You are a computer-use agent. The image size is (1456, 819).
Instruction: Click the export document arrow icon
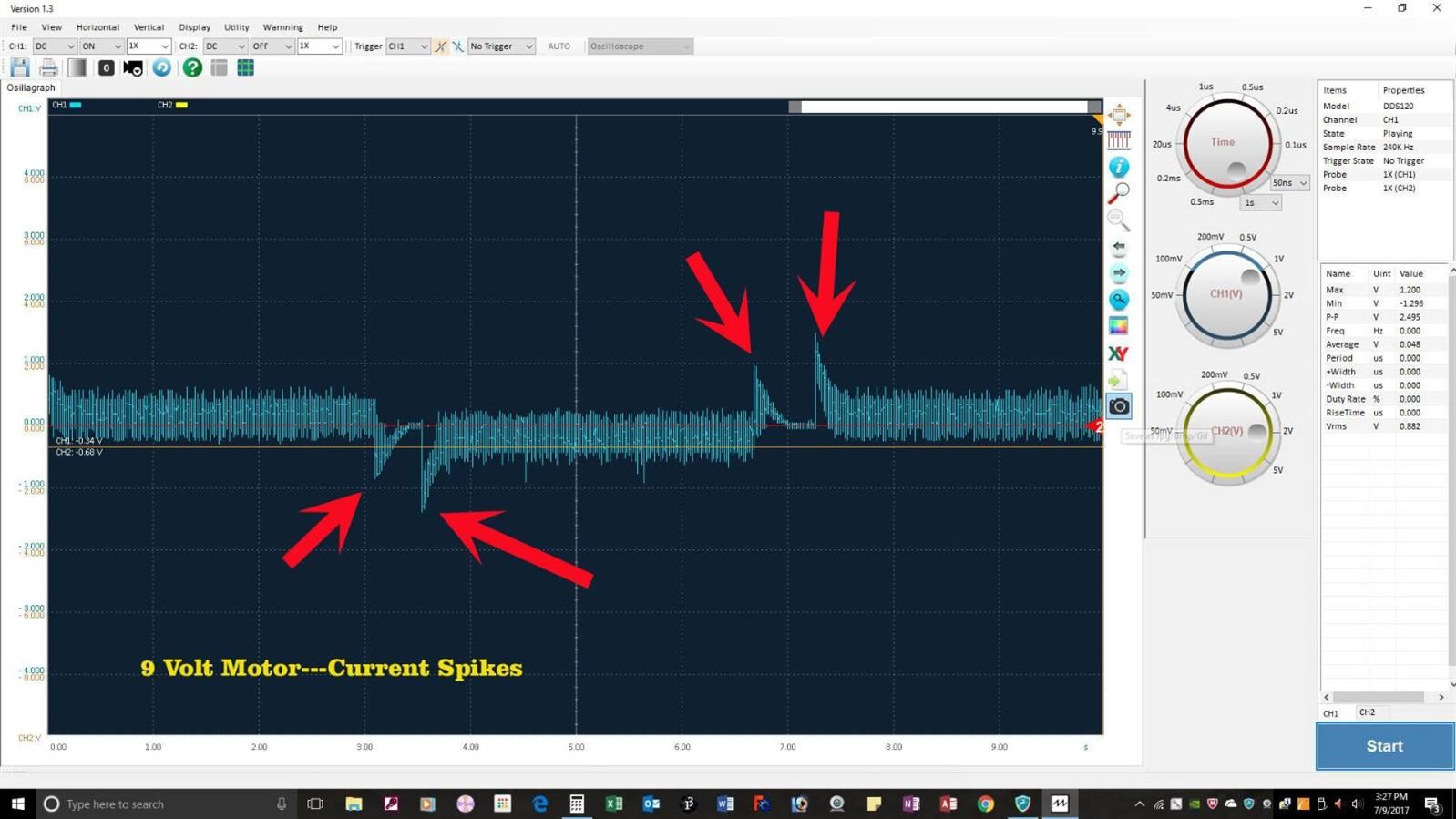pyautogui.click(x=1118, y=380)
